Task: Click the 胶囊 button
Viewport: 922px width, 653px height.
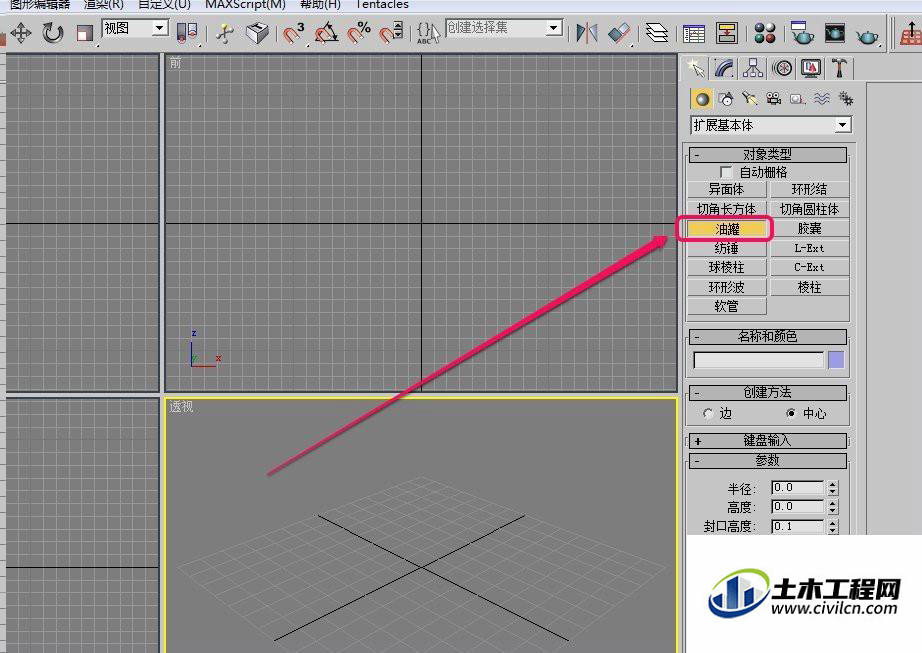Action: click(x=810, y=229)
